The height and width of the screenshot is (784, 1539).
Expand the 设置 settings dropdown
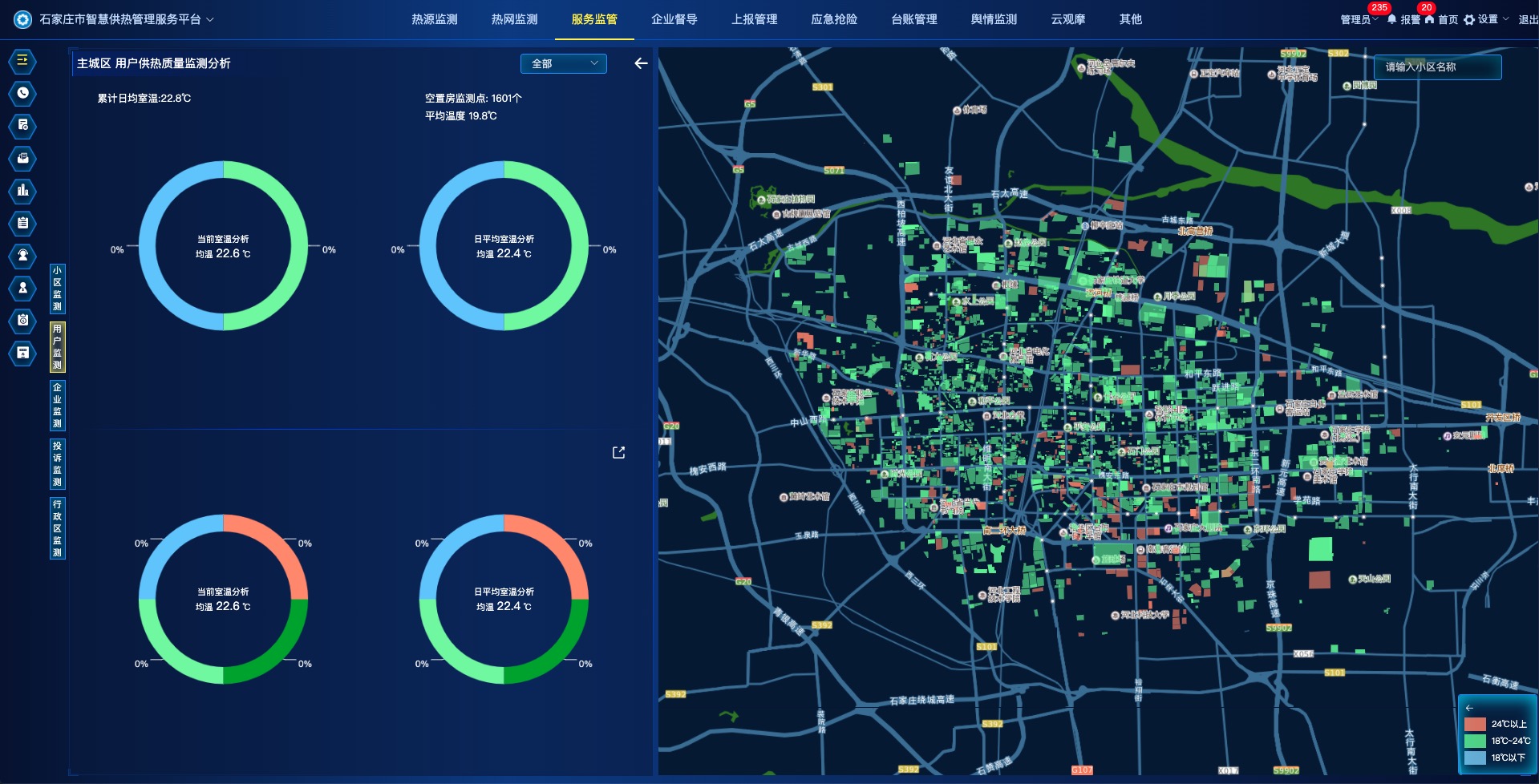[1486, 19]
